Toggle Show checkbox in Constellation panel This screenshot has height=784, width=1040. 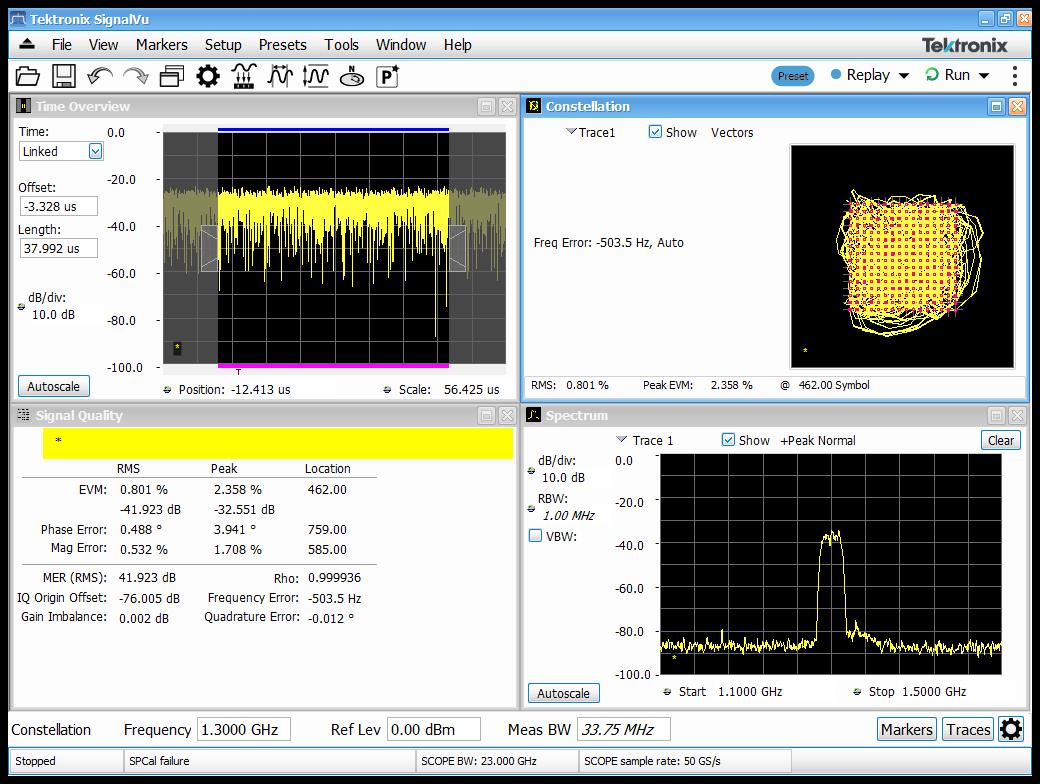655,132
